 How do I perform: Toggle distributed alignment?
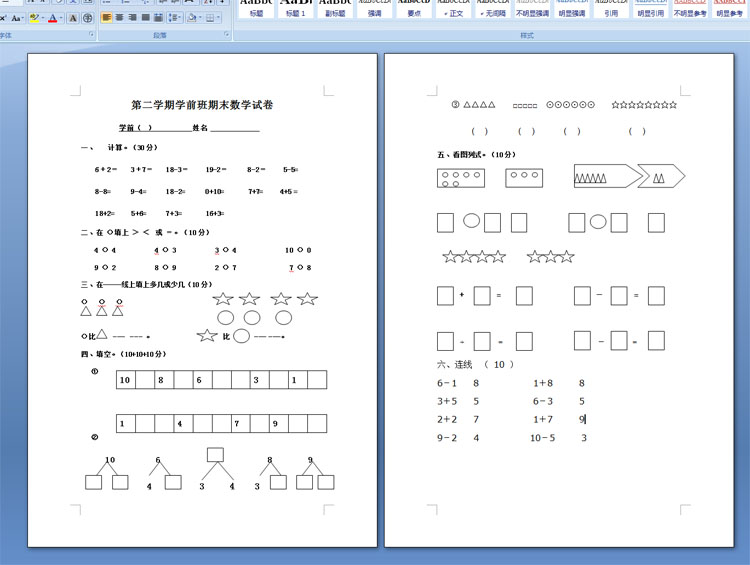pyautogui.click(x=158, y=18)
